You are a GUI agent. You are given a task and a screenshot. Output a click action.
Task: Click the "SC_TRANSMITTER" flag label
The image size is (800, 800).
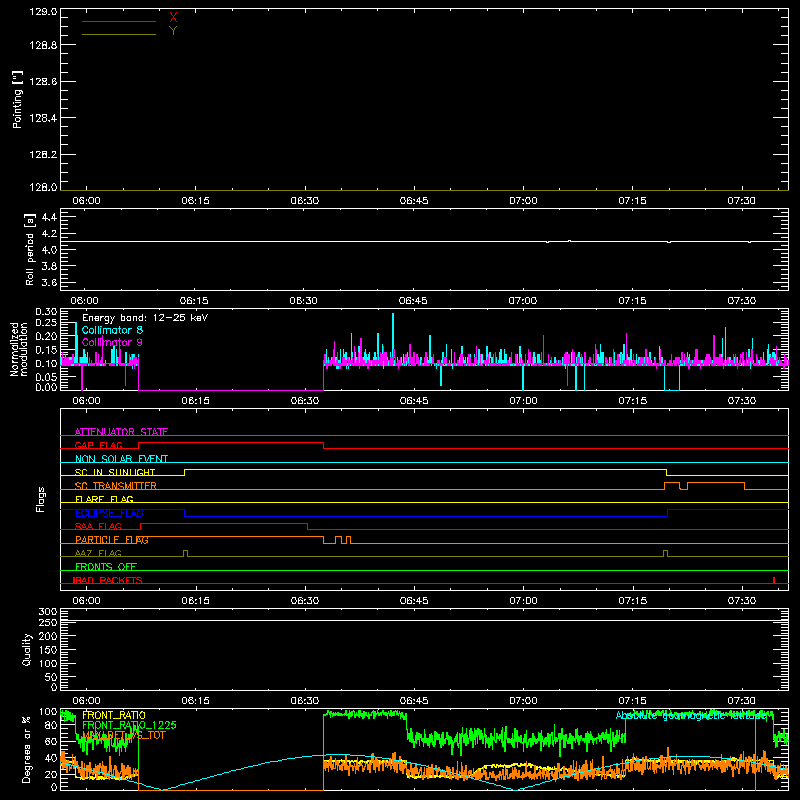point(116,486)
